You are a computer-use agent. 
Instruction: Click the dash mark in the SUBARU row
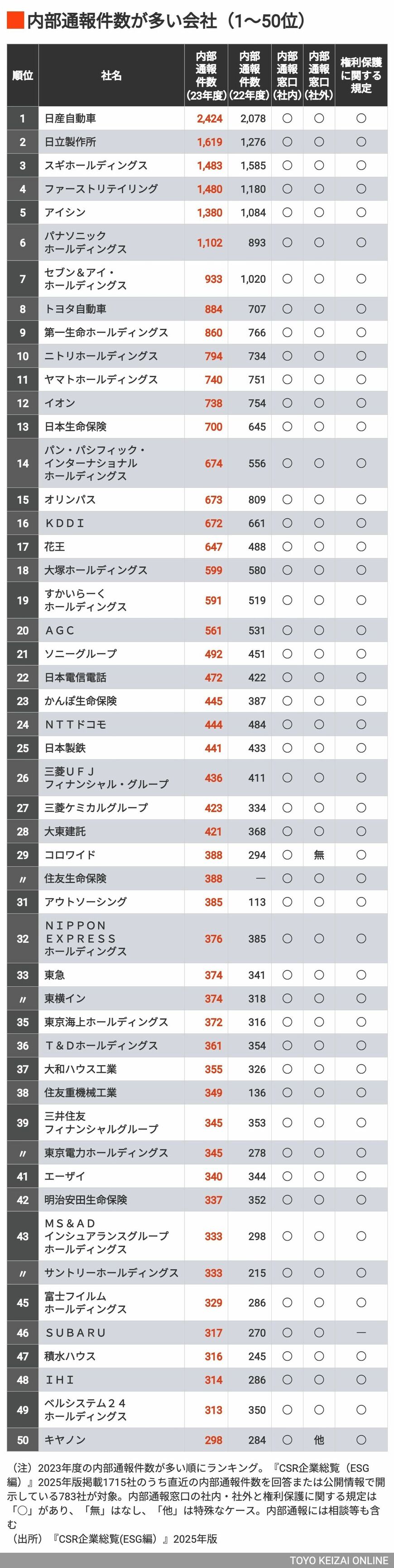pyautogui.click(x=360, y=1332)
